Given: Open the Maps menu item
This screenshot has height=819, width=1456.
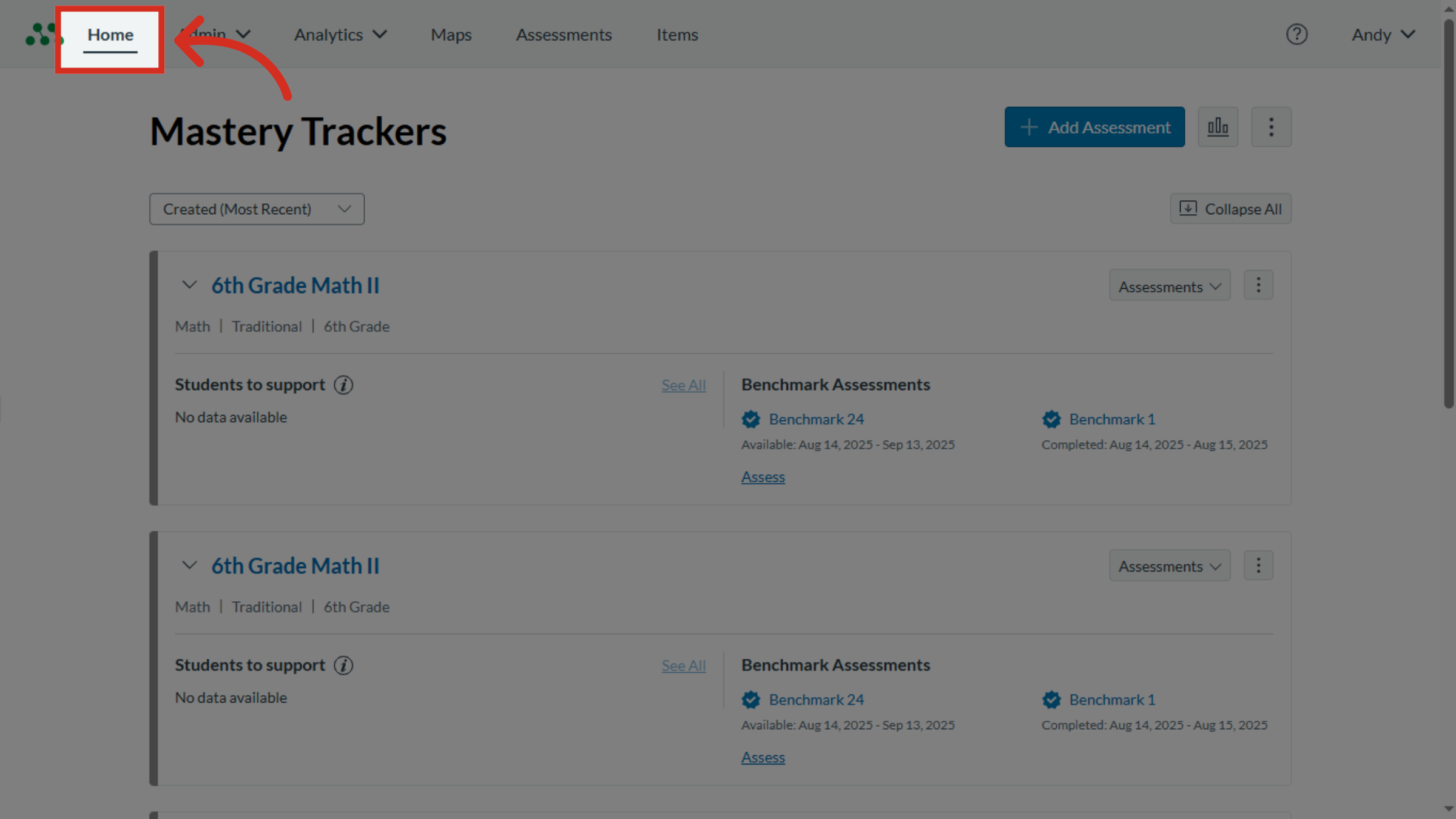Looking at the screenshot, I should [x=451, y=35].
